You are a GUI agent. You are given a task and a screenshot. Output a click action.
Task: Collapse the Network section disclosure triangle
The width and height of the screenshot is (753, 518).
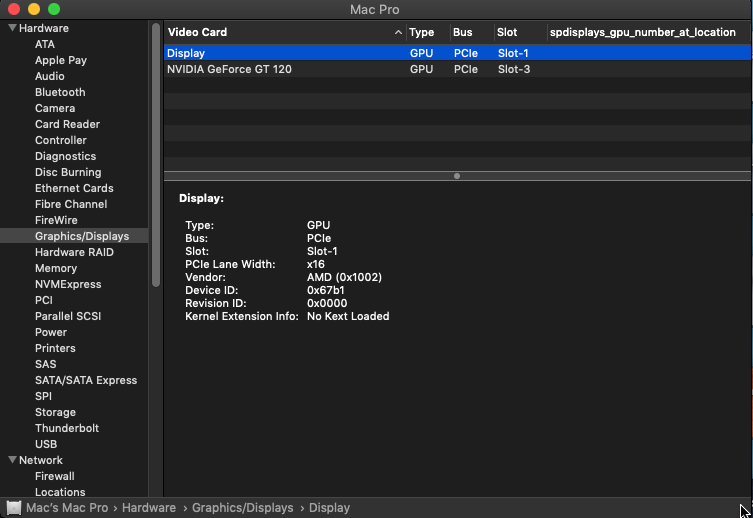[x=12, y=460]
